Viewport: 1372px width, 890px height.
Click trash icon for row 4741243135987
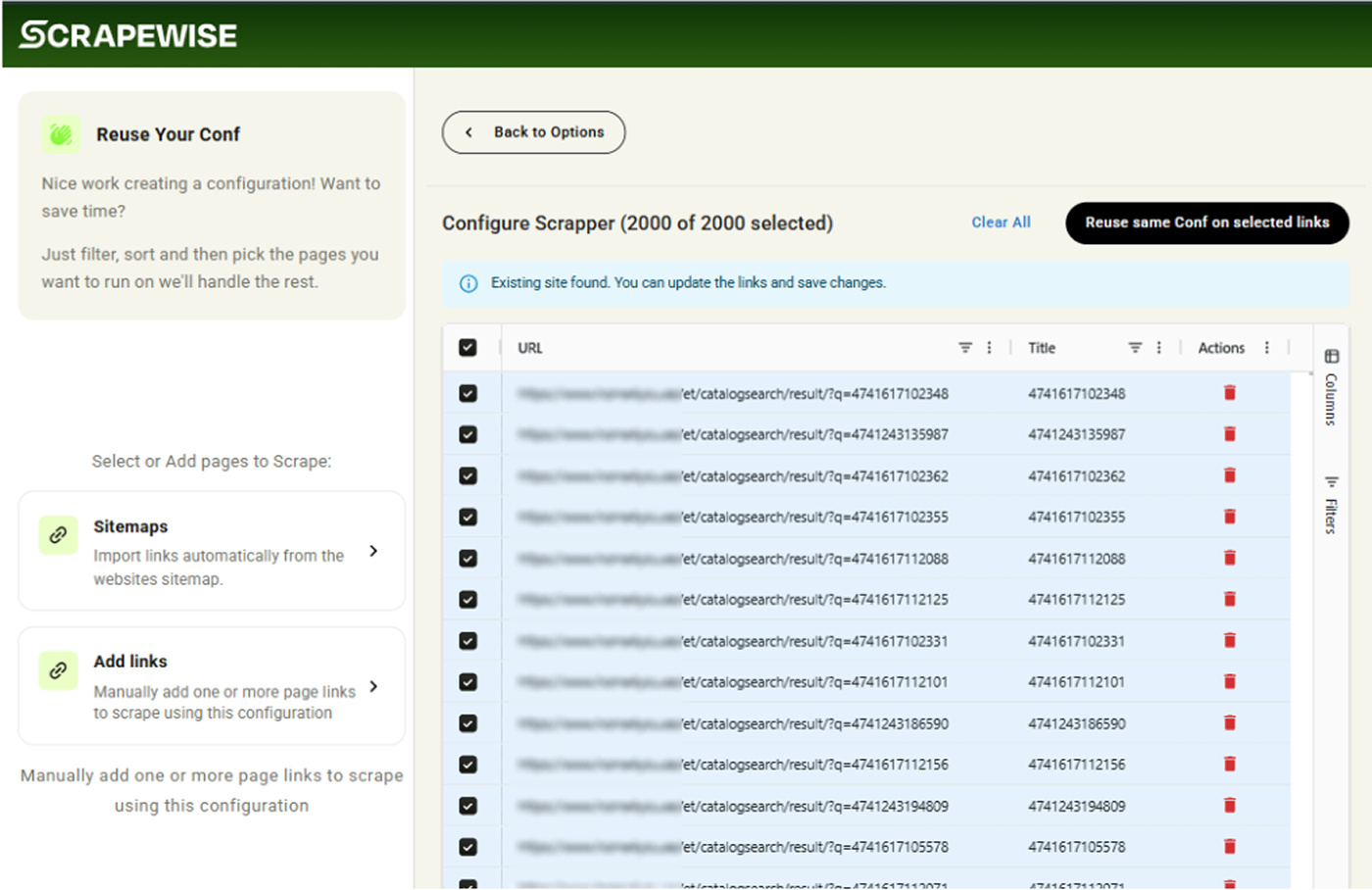1229,434
